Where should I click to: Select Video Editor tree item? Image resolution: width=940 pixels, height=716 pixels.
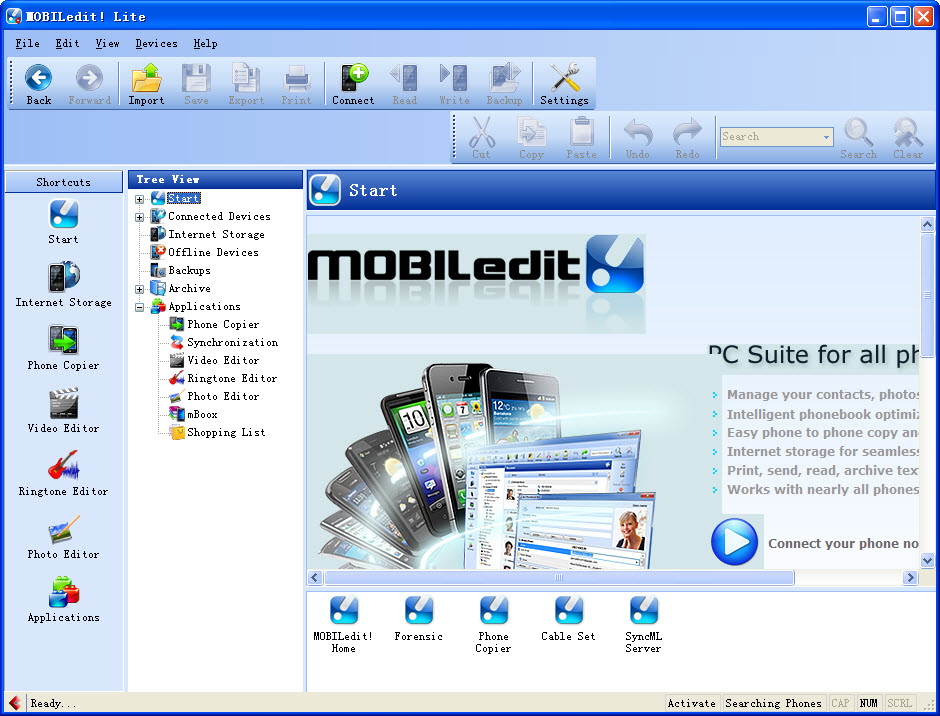click(x=222, y=360)
